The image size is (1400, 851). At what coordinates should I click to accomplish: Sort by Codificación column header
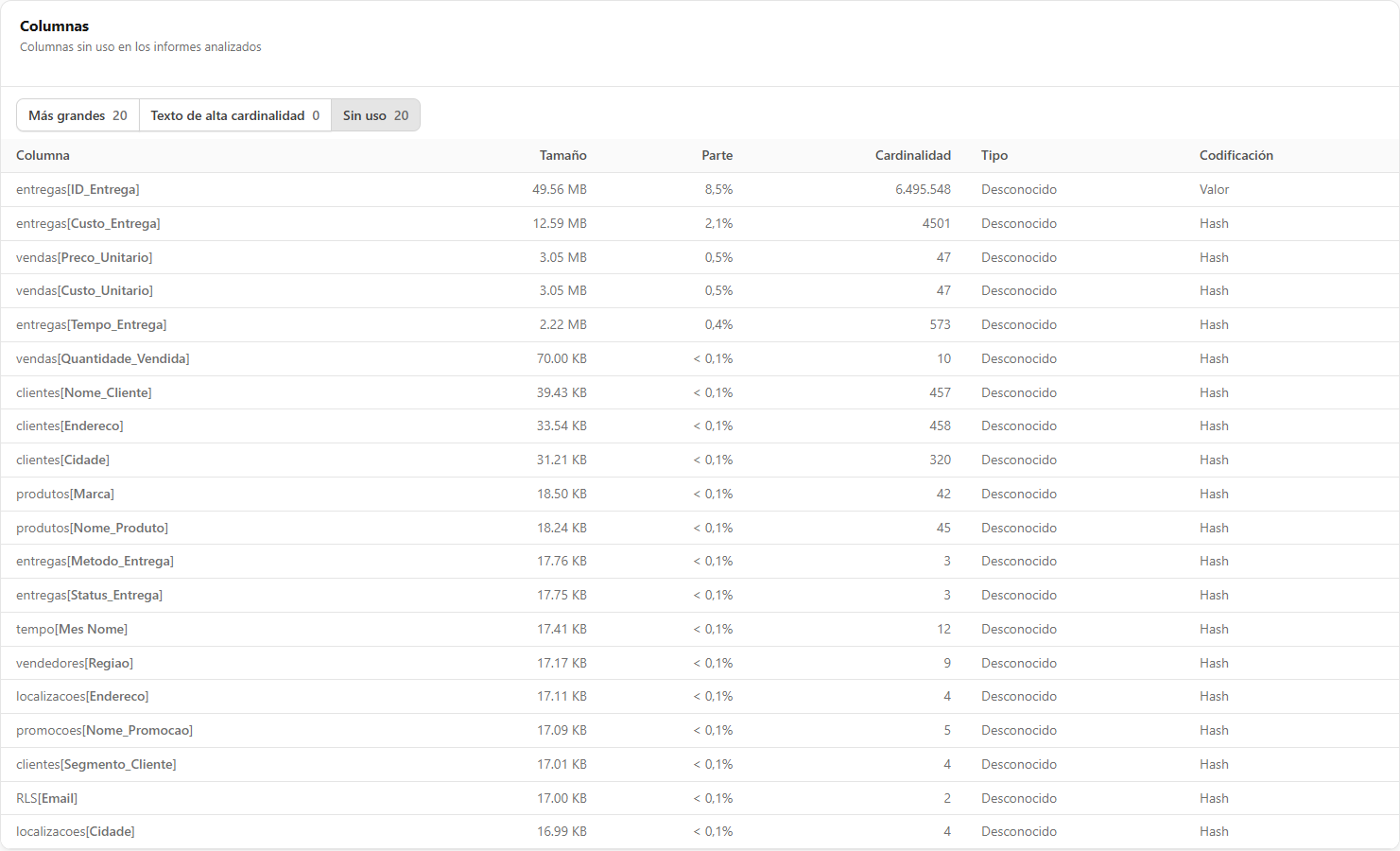click(x=1236, y=155)
